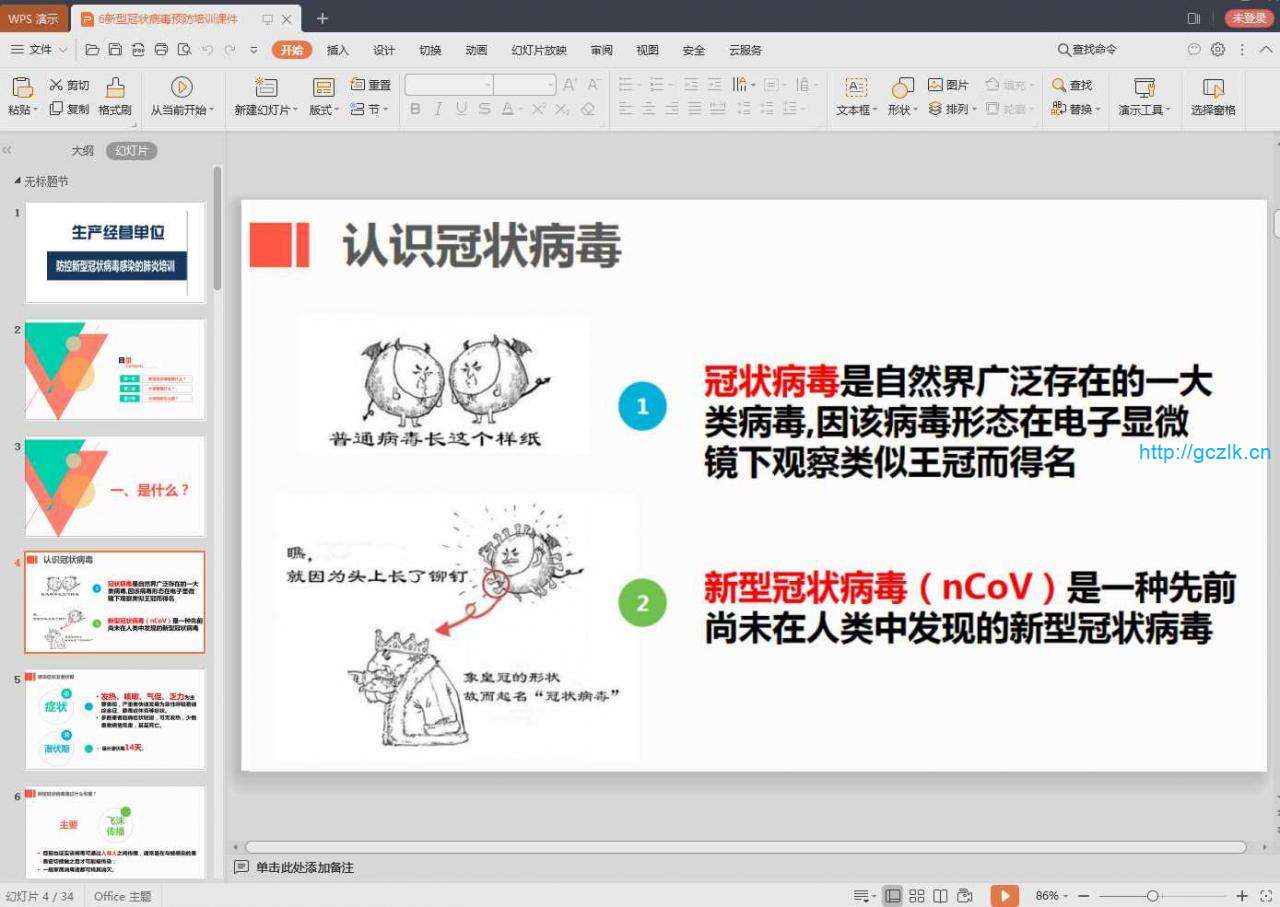Screen dimensions: 1280x907
Task: Expand the File (文件) menu dropdown
Action: (41, 49)
